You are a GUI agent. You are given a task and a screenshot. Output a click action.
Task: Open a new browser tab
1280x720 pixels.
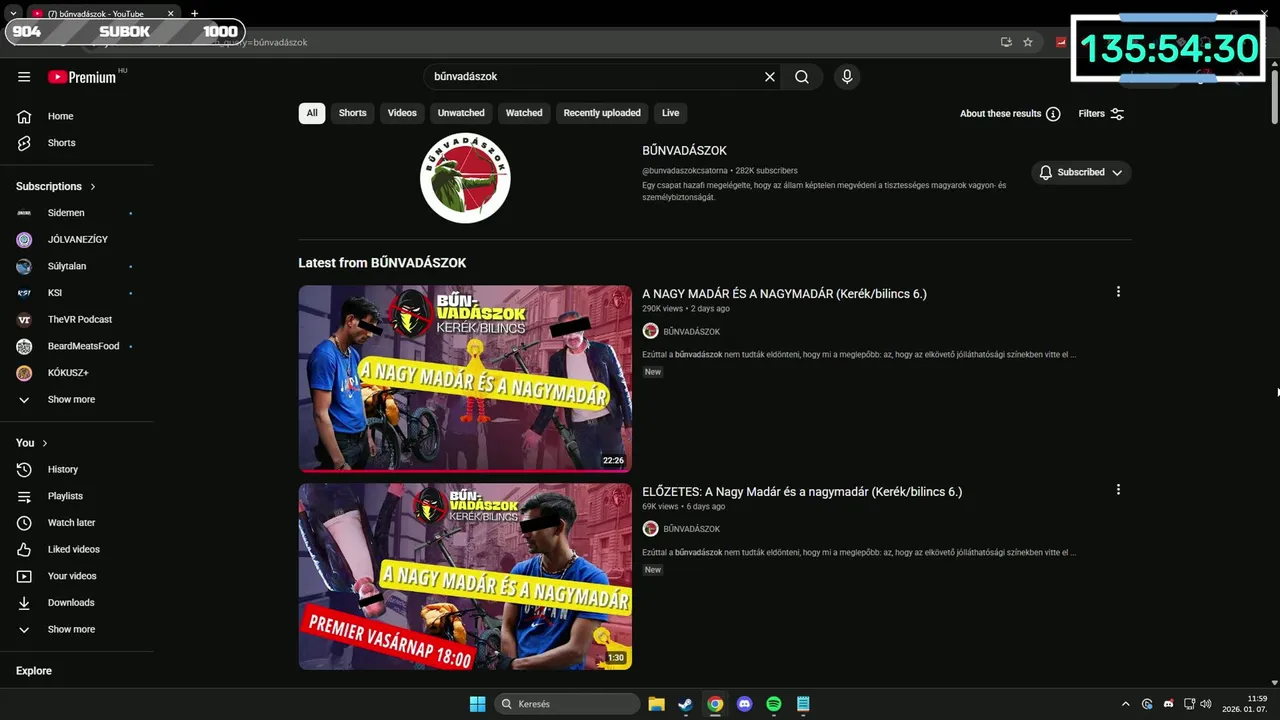pos(194,14)
